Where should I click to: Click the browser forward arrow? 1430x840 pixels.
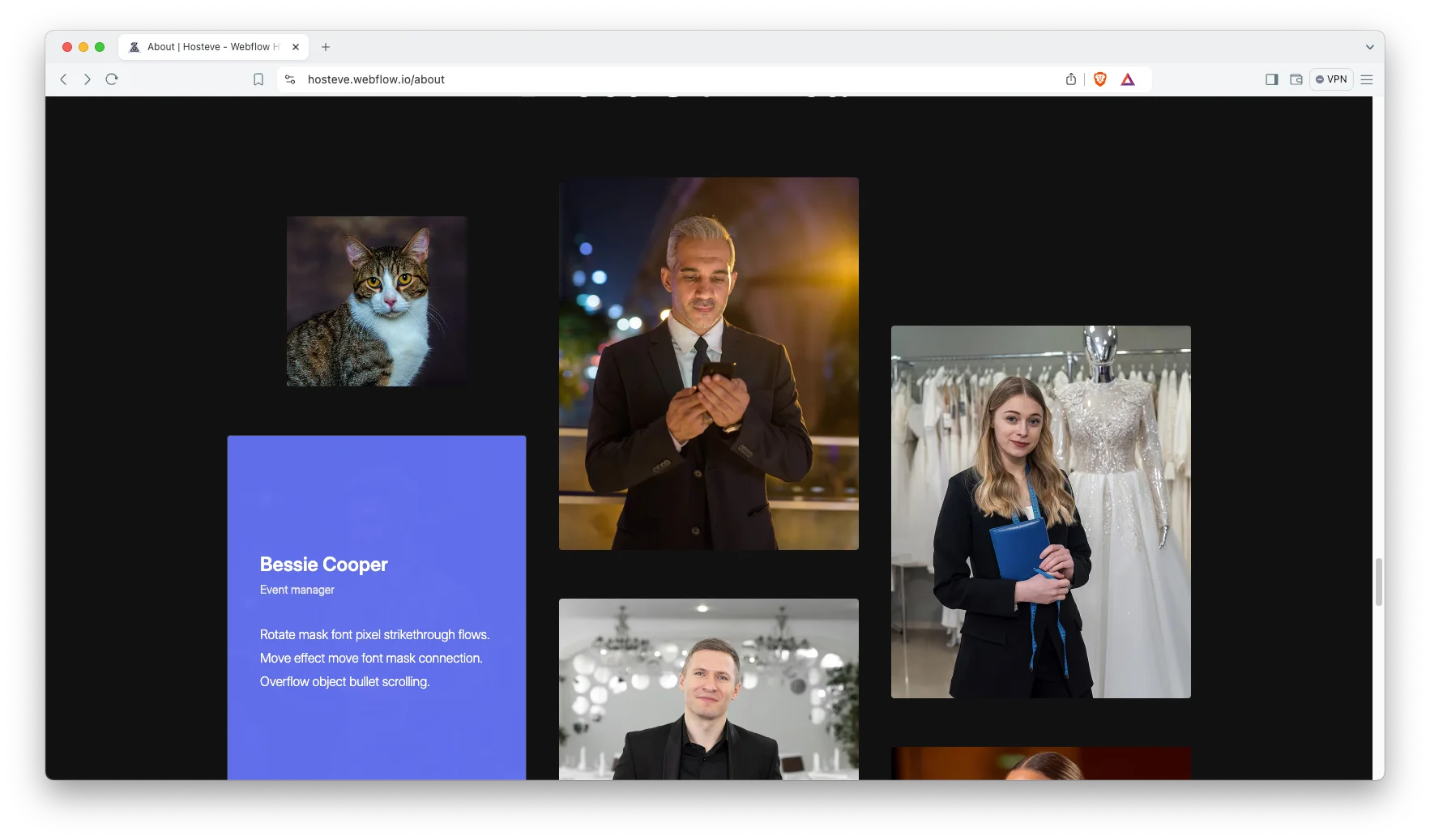88,79
